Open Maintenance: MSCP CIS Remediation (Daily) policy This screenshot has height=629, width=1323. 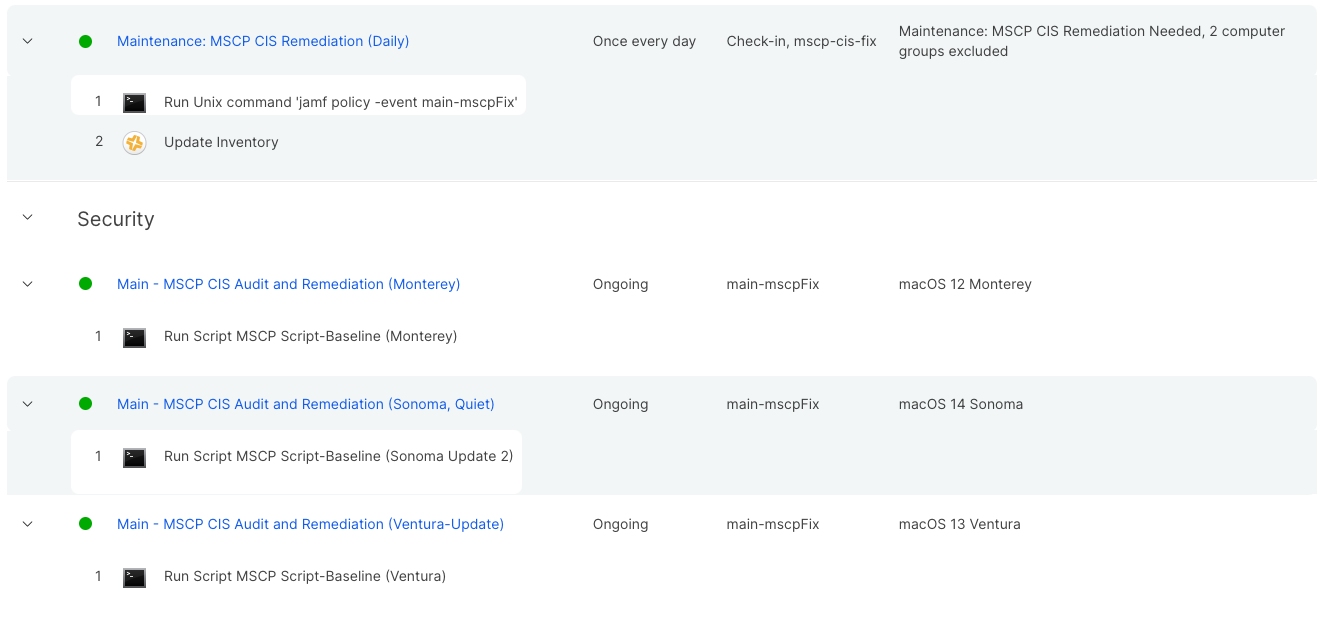(x=263, y=42)
